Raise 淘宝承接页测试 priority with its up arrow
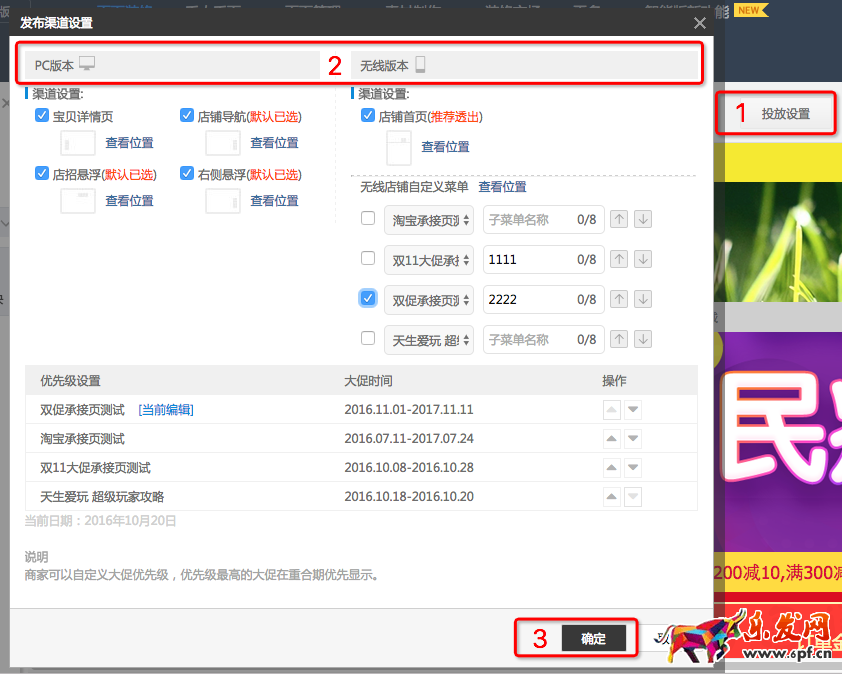842x674 pixels. (612, 438)
